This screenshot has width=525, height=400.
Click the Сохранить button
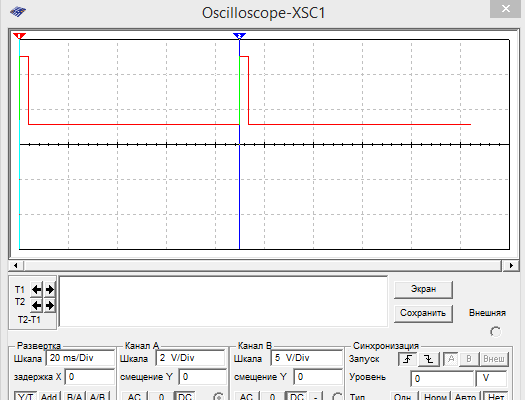[423, 313]
